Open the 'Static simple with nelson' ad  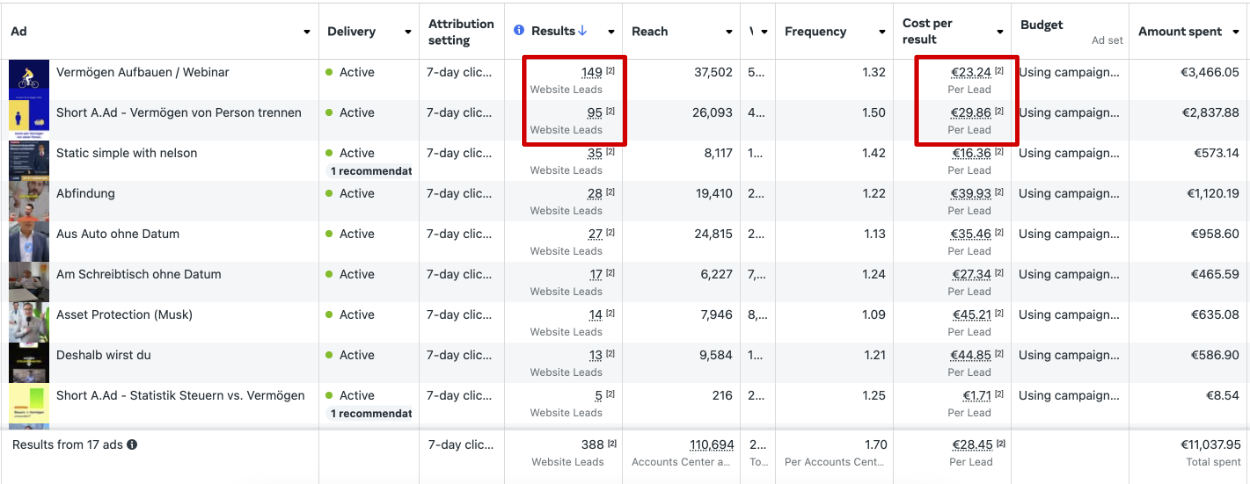[x=127, y=153]
